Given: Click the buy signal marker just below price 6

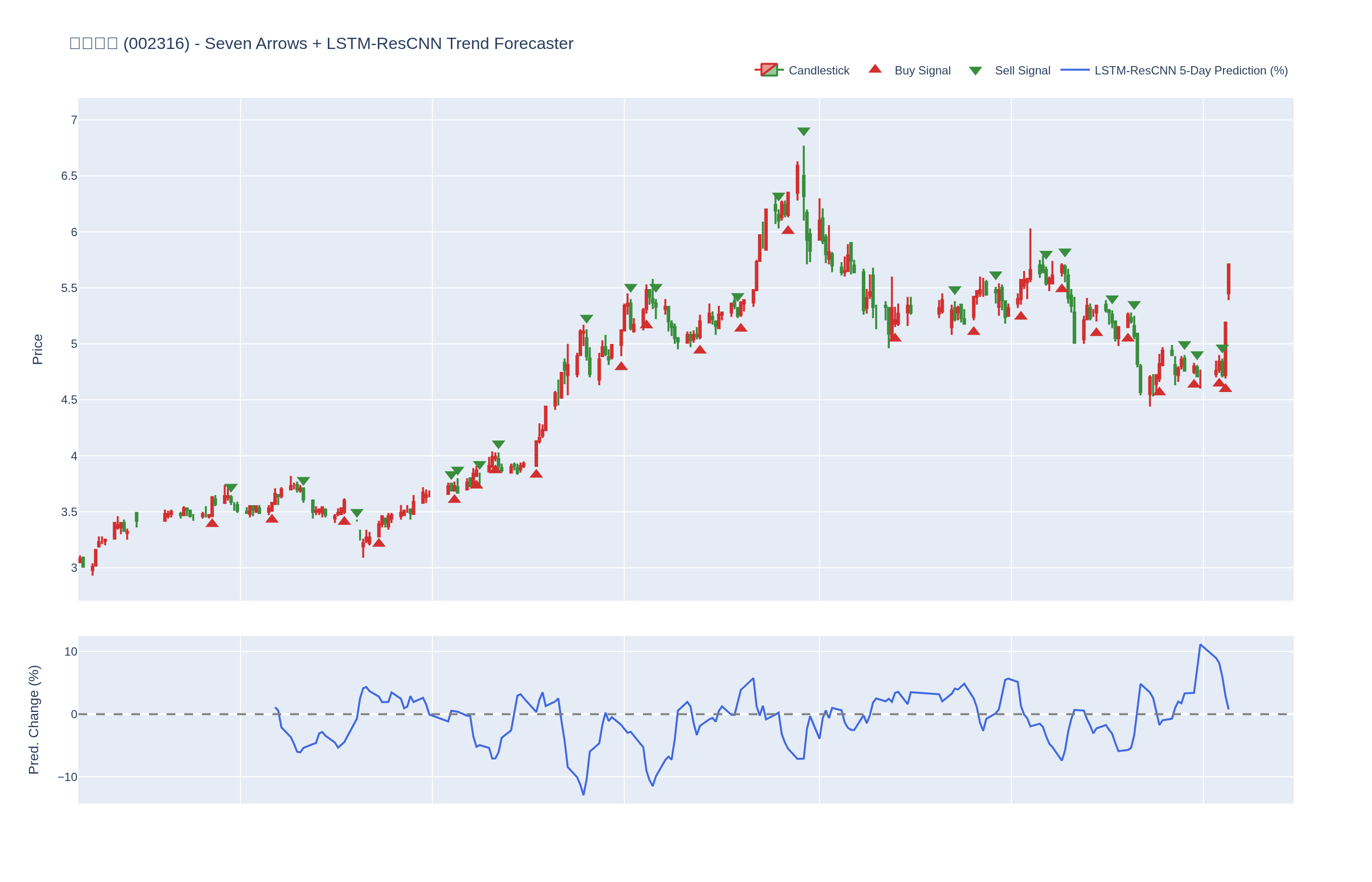Looking at the screenshot, I should tap(787, 230).
